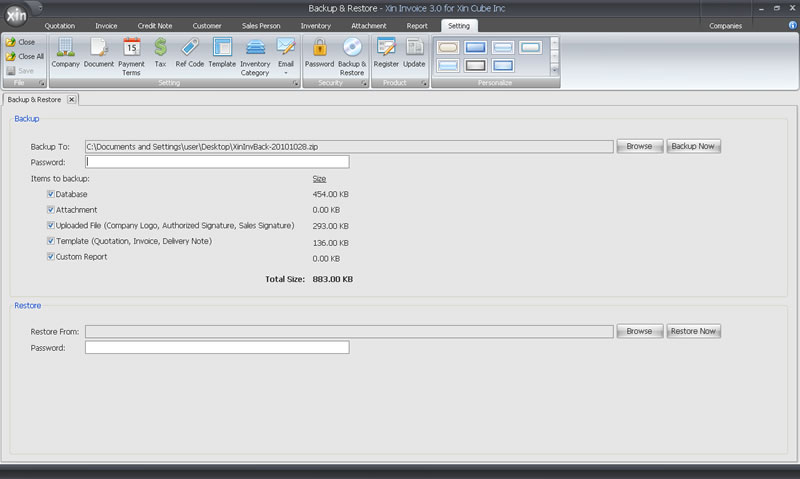
Task: Open the Register product icon
Action: point(386,53)
